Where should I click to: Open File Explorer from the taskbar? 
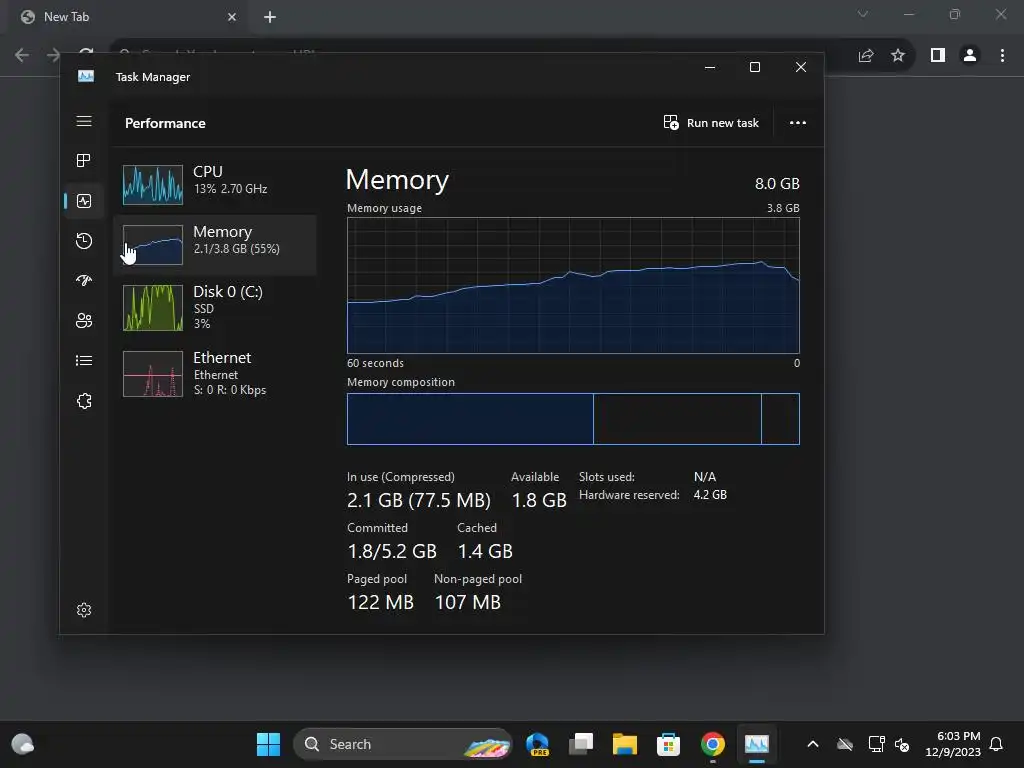tap(625, 744)
